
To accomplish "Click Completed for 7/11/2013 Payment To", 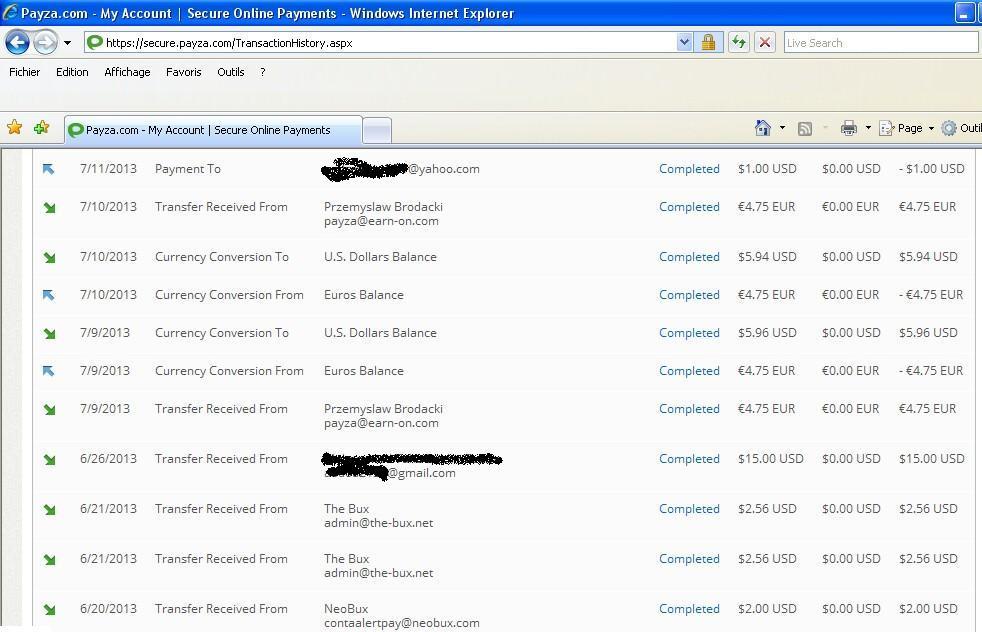I will (x=689, y=168).
